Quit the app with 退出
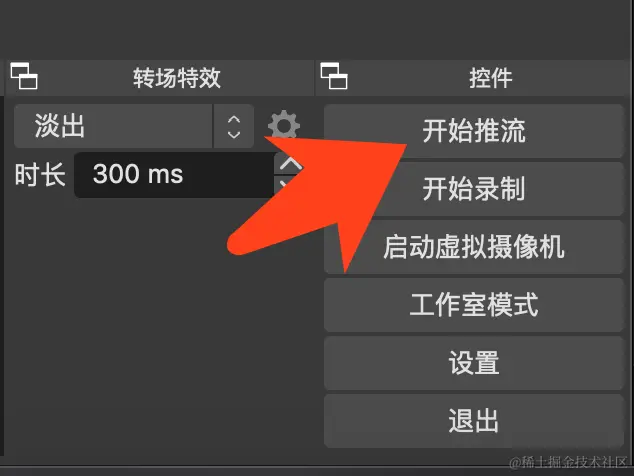634x476 pixels. pyautogui.click(x=473, y=421)
